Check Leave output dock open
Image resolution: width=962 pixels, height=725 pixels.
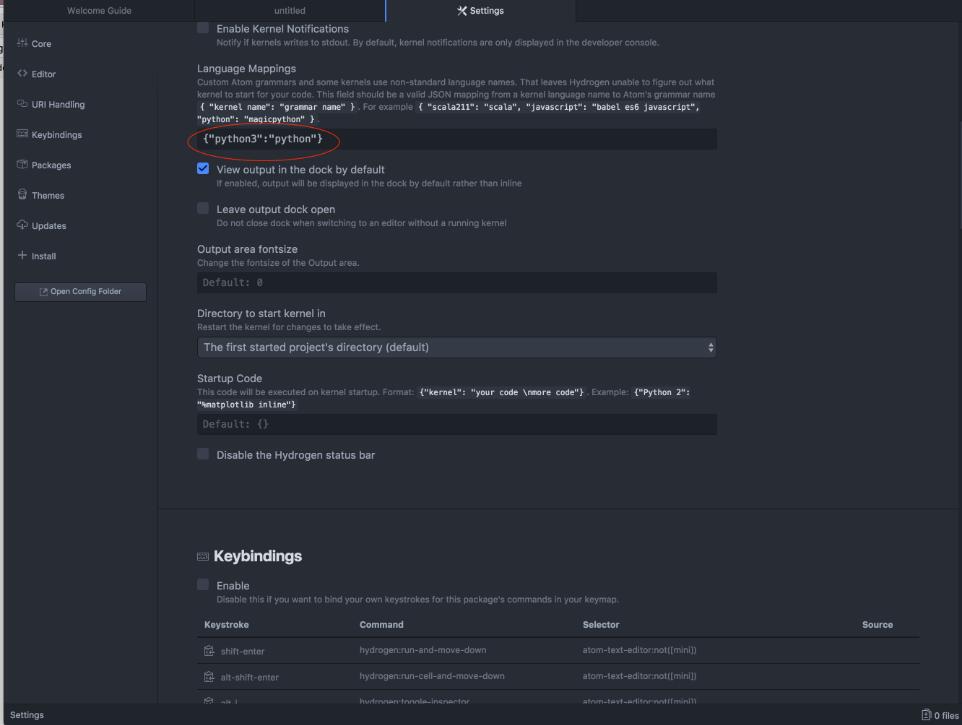tap(203, 209)
